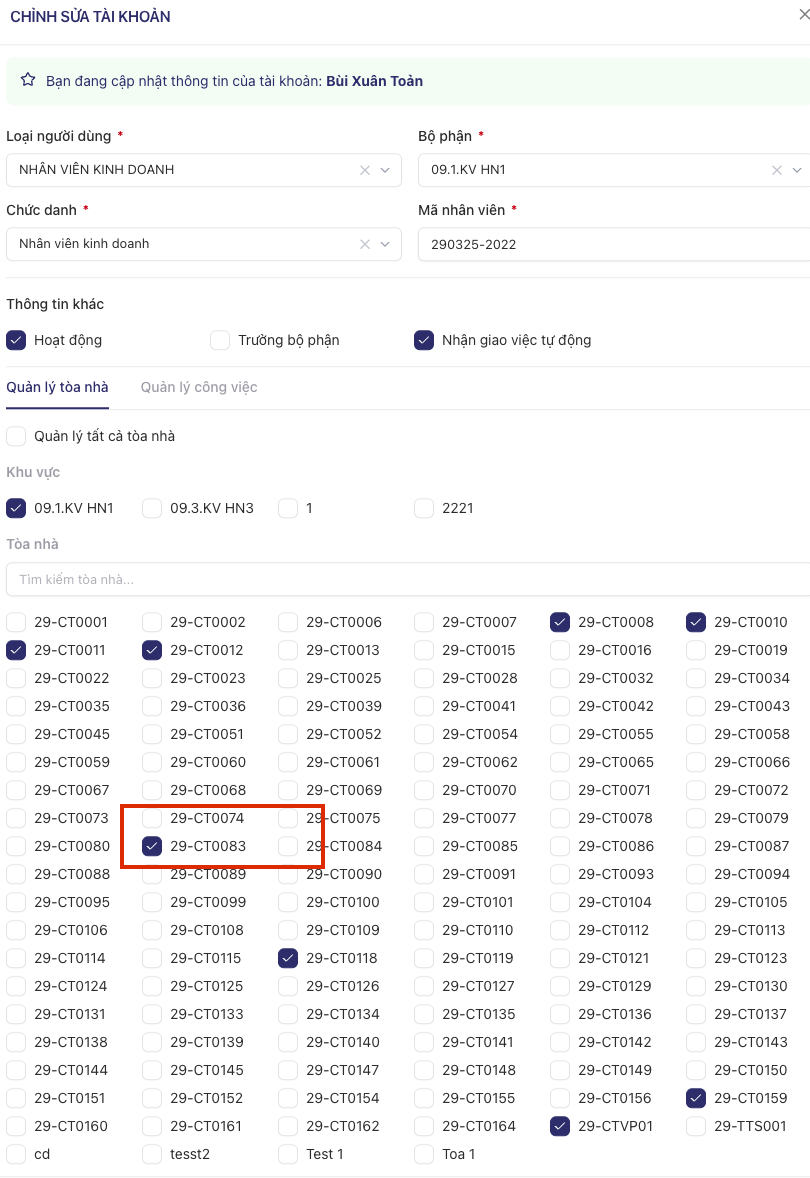The height and width of the screenshot is (1178, 810).
Task: Select building 29-CT0074 checkbox
Action: 152,818
